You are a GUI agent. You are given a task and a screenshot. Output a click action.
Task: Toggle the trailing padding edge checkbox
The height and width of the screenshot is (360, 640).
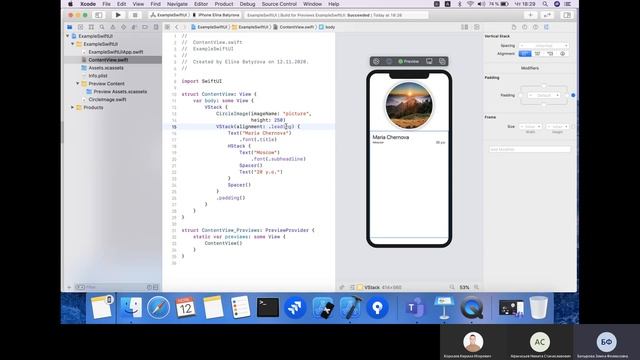[x=568, y=95]
